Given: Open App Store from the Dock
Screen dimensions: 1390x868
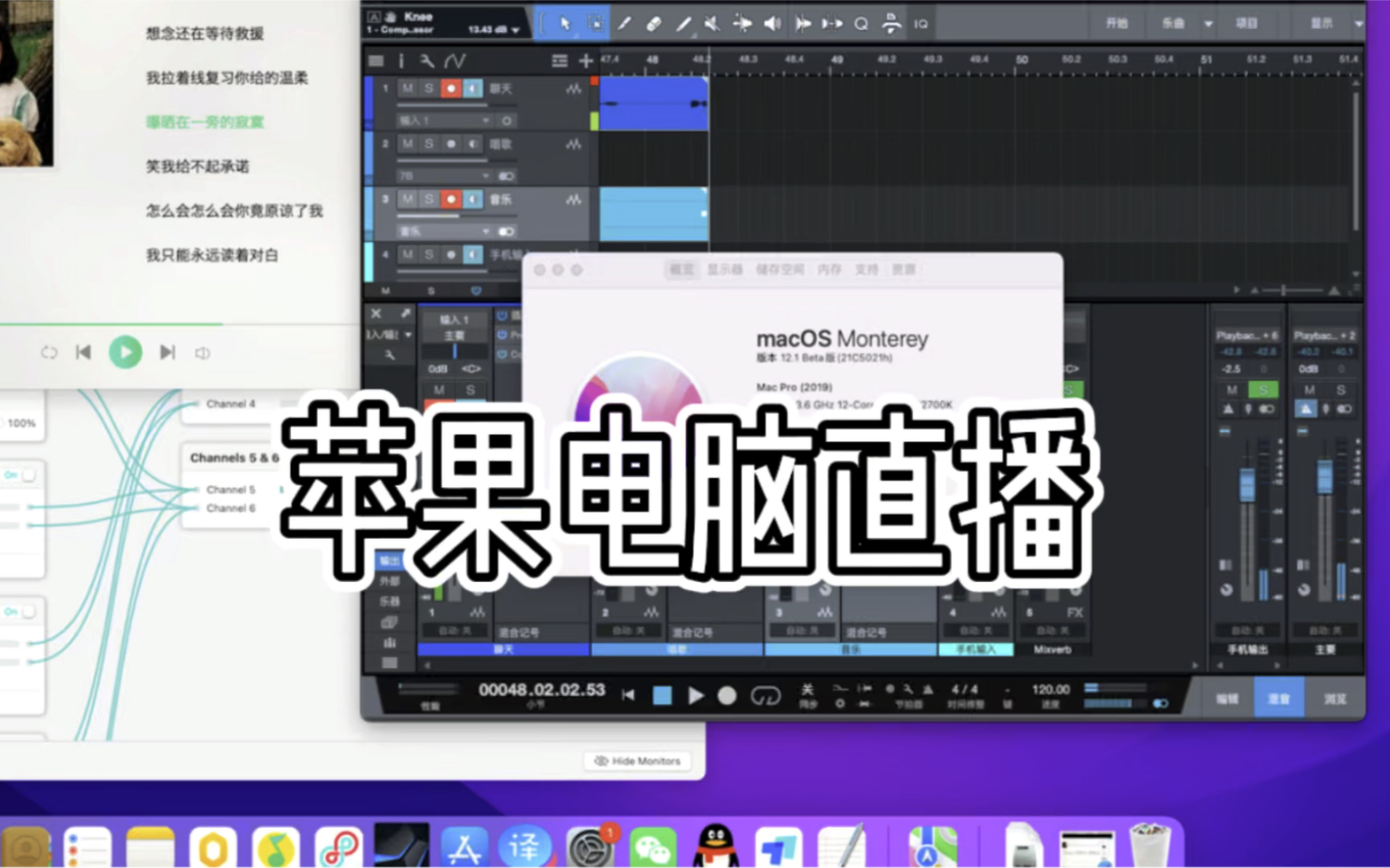Looking at the screenshot, I should coord(465,846).
